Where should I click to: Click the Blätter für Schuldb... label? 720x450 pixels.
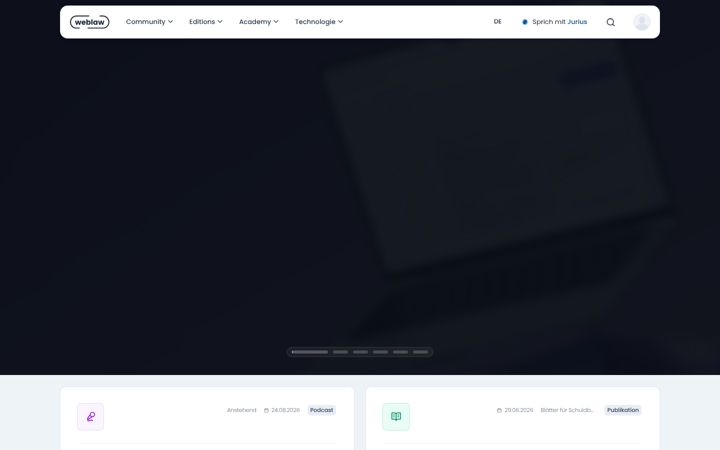tap(567, 410)
